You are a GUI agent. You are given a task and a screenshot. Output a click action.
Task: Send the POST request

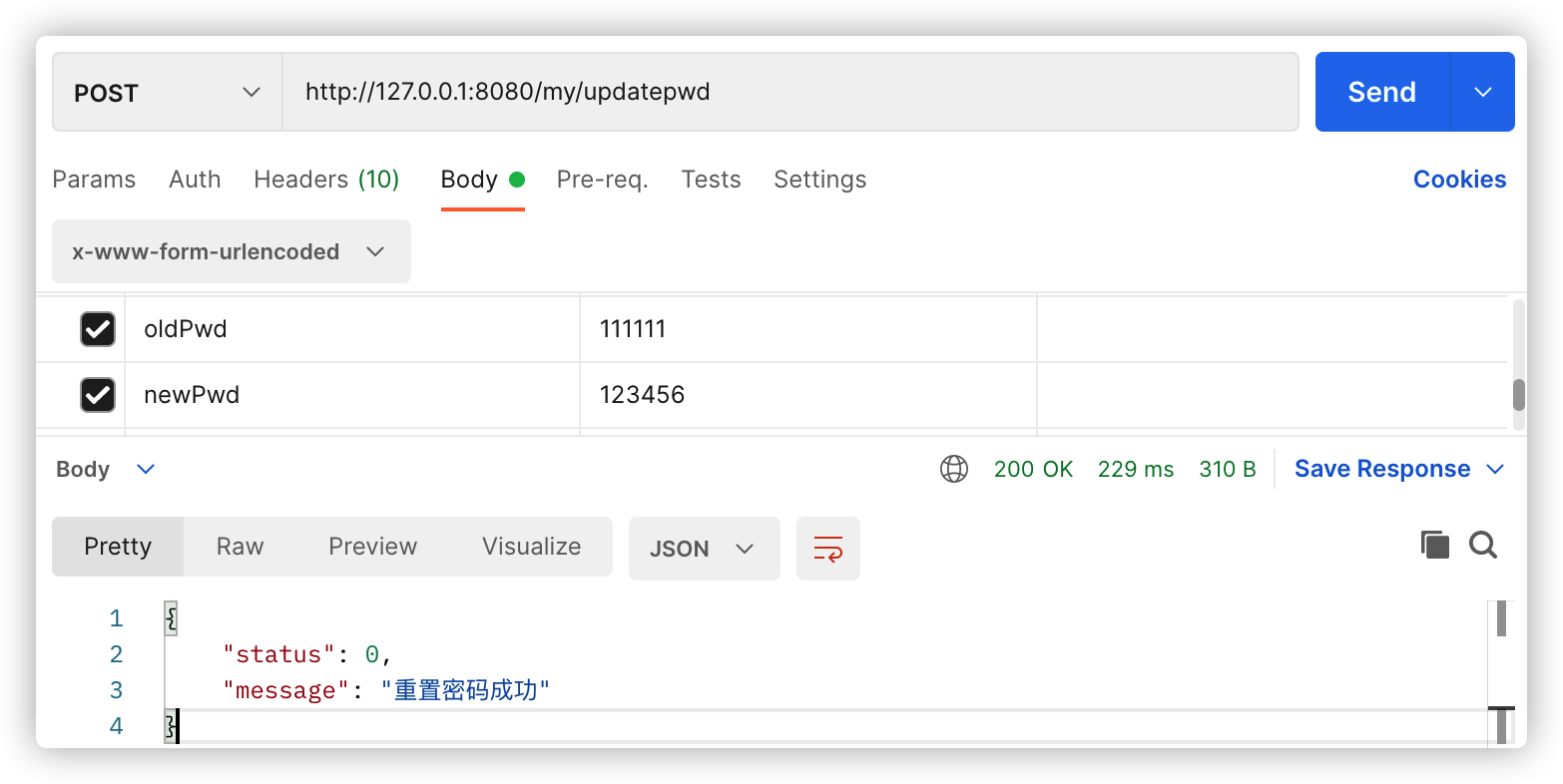pos(1382,92)
